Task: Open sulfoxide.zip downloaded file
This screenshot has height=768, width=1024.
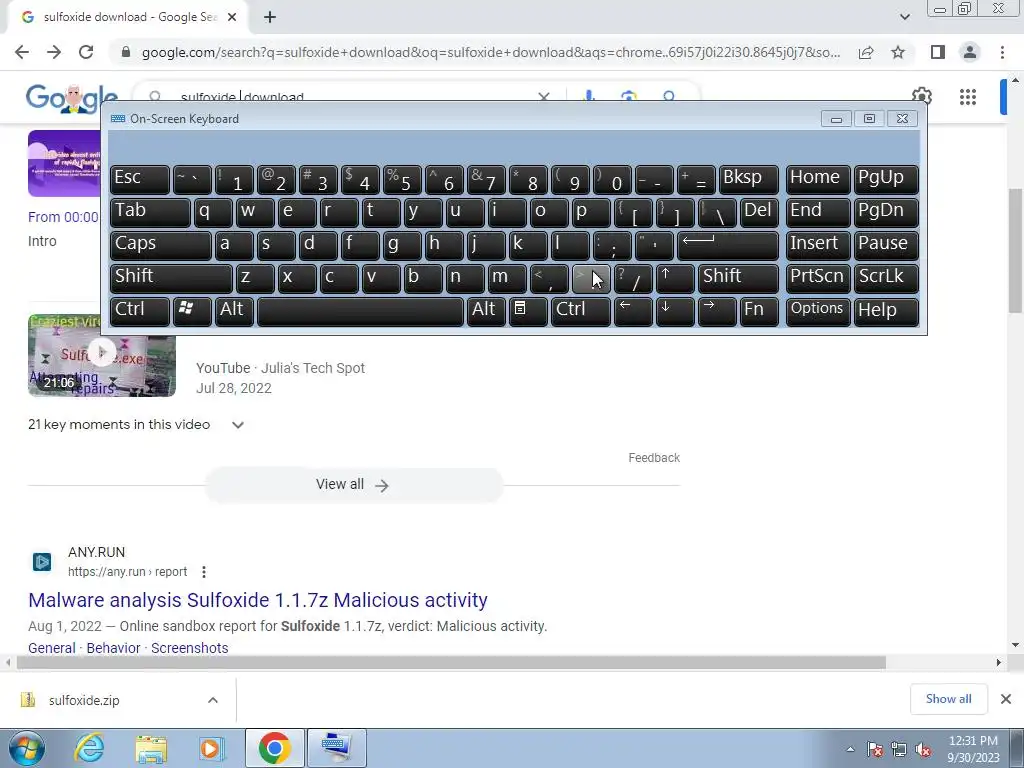Action: [x=84, y=700]
